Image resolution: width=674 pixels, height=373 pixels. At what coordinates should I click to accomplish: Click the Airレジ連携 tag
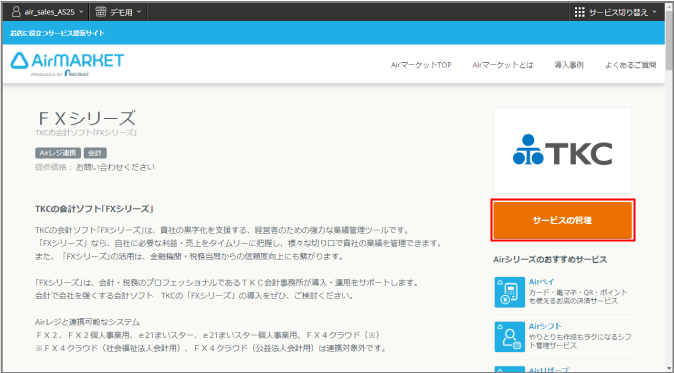coord(58,153)
